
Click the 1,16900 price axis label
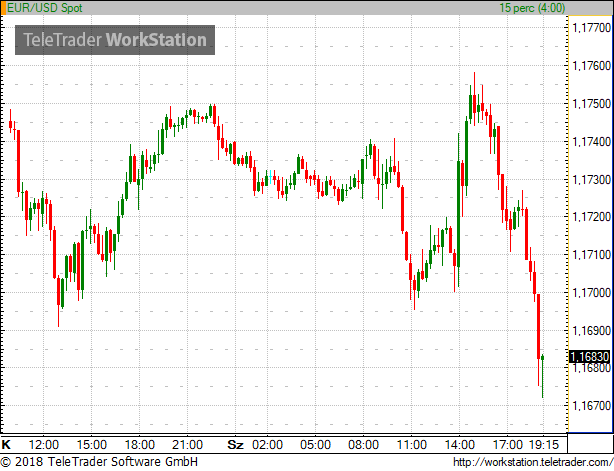[591, 331]
